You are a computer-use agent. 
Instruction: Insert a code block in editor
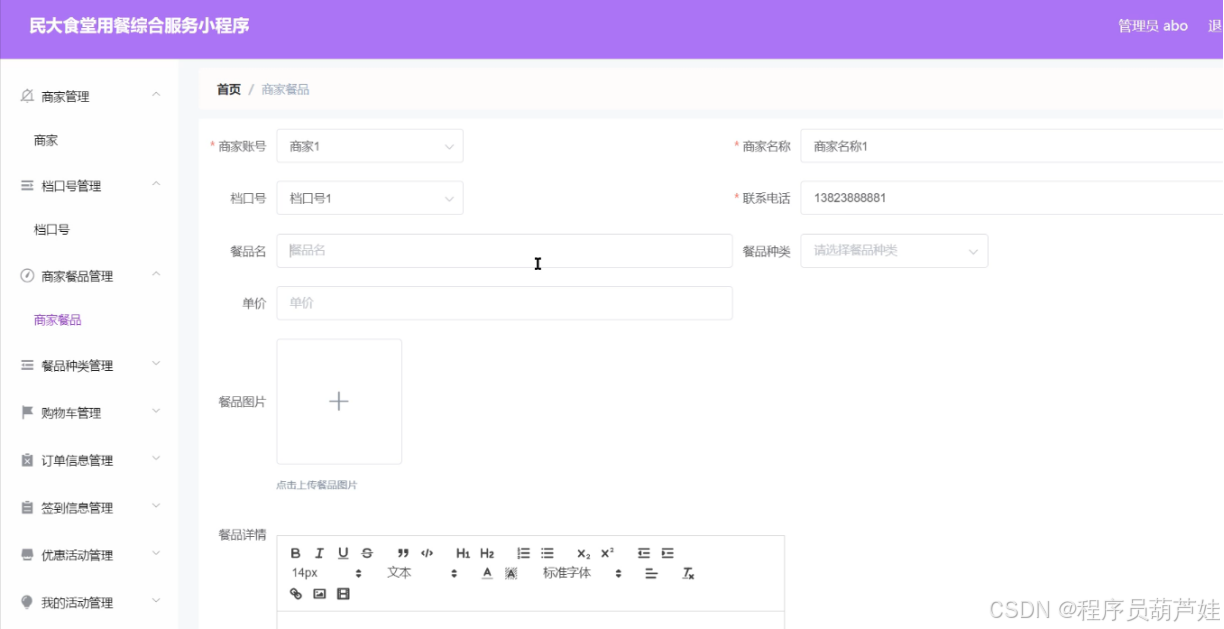pos(427,553)
